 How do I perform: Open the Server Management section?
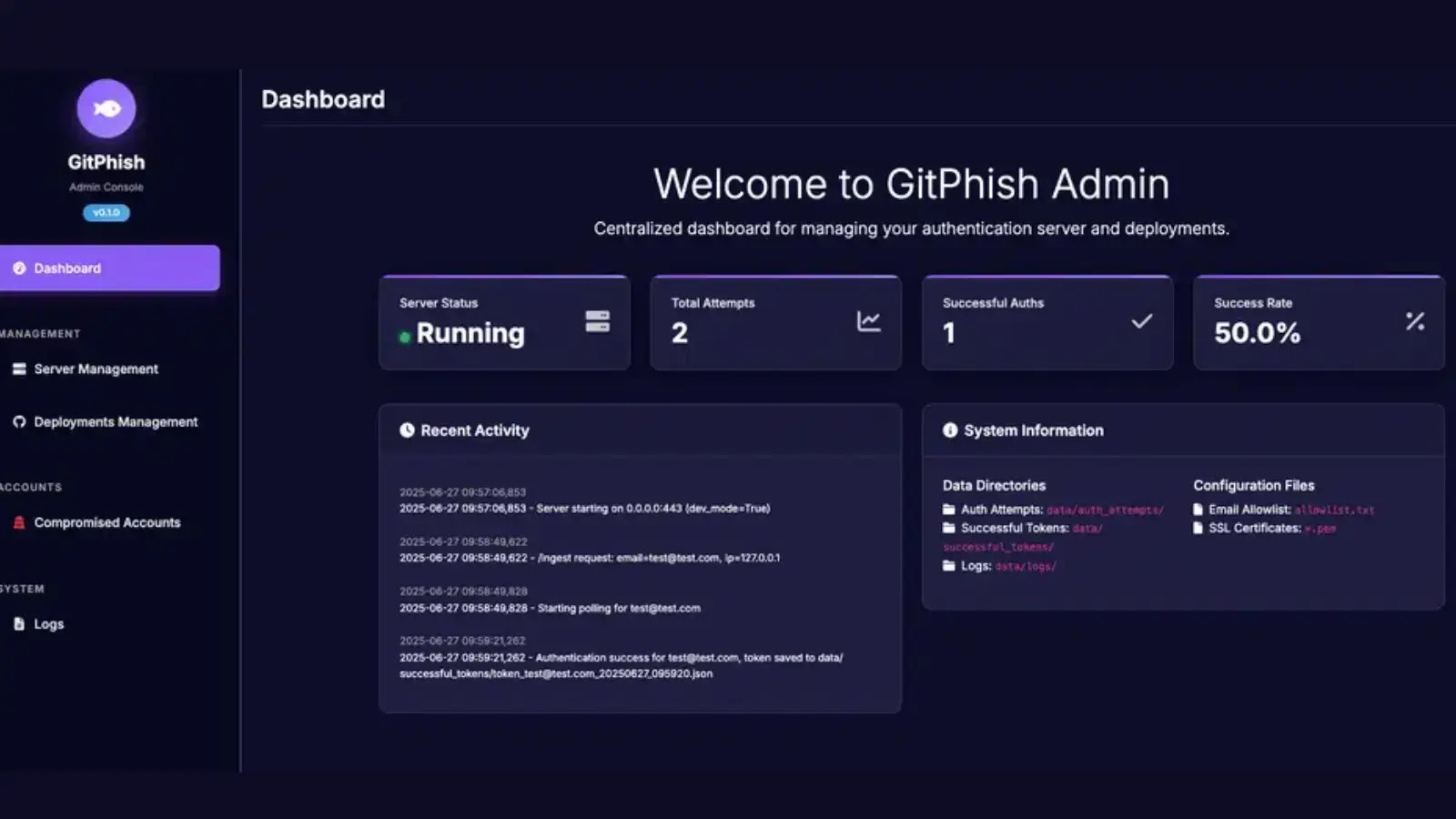point(96,369)
